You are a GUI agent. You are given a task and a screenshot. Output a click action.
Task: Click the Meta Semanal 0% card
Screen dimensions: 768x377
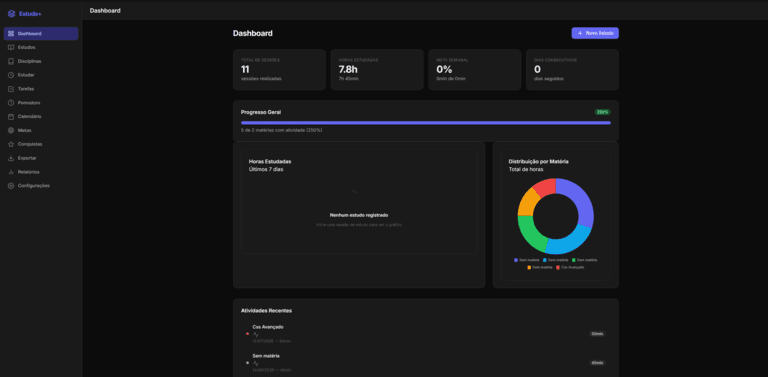475,70
